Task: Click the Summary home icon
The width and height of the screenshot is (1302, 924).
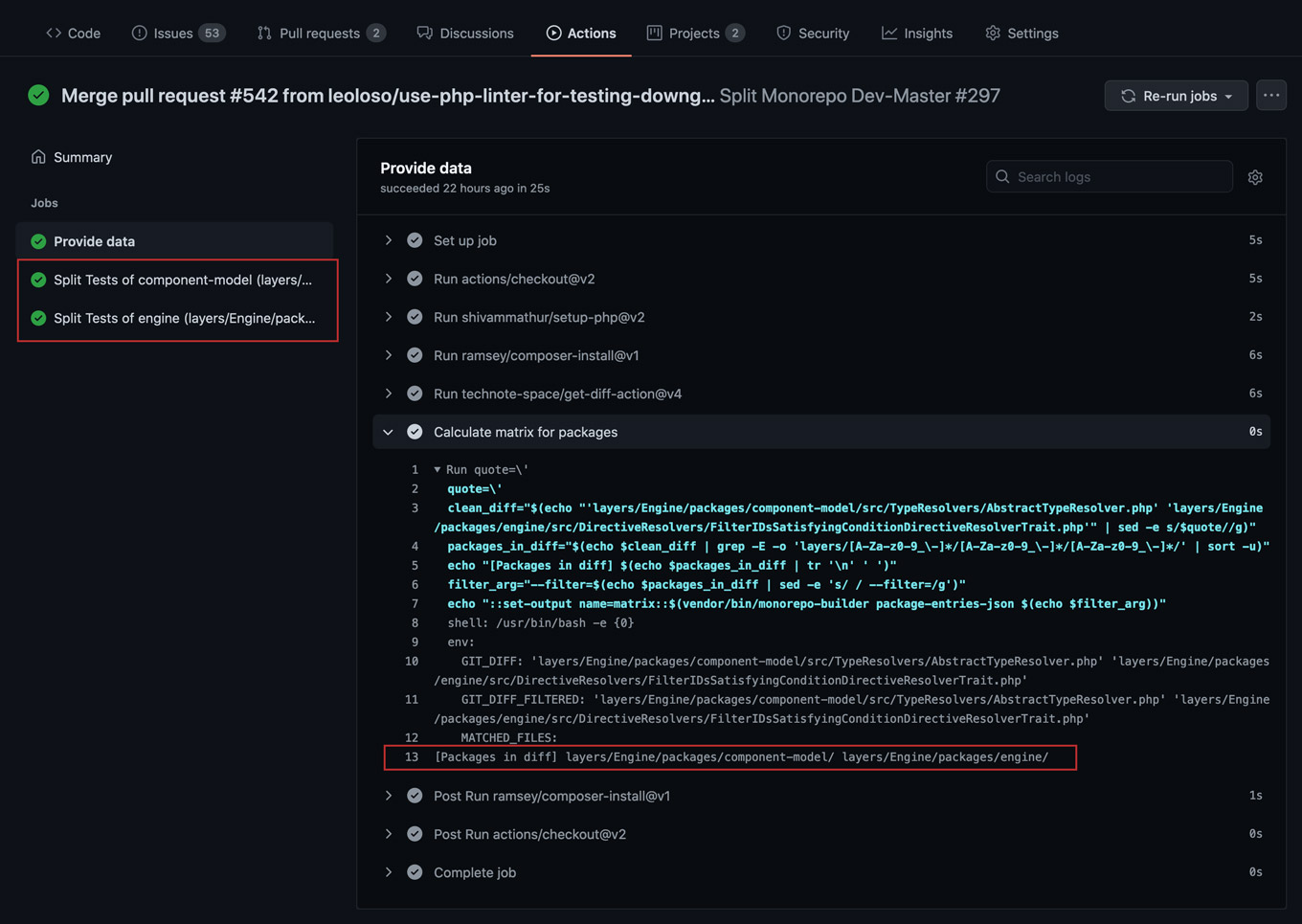Action: (x=38, y=156)
